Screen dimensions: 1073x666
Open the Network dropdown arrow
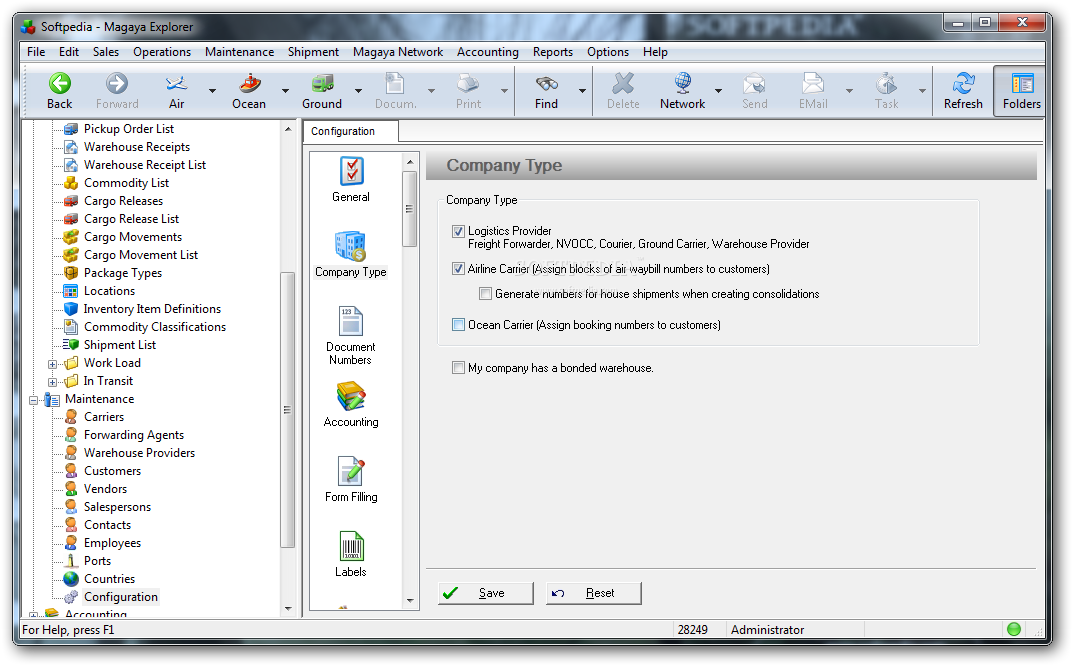point(719,91)
